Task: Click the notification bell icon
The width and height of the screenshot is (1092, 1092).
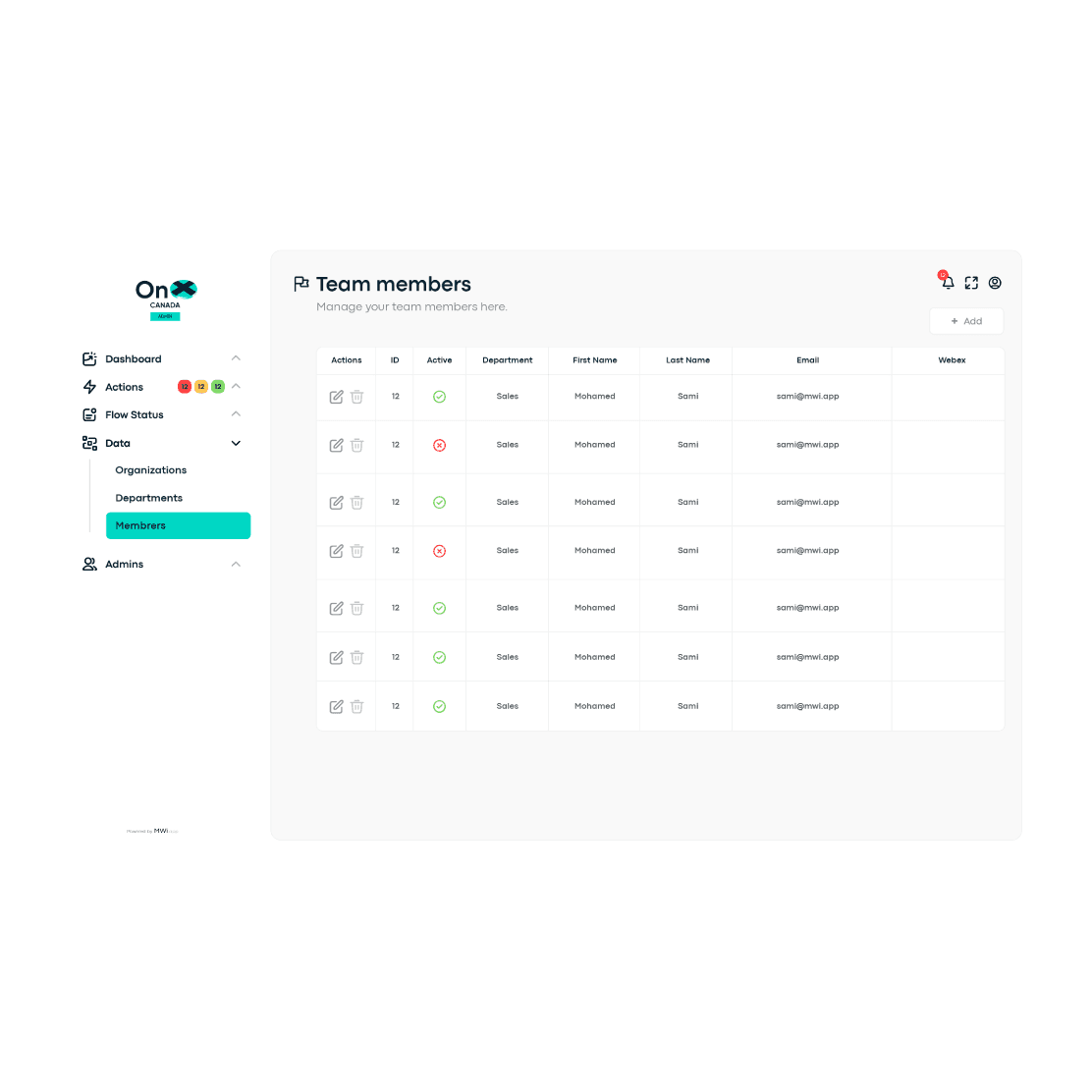Action: pyautogui.click(x=948, y=283)
